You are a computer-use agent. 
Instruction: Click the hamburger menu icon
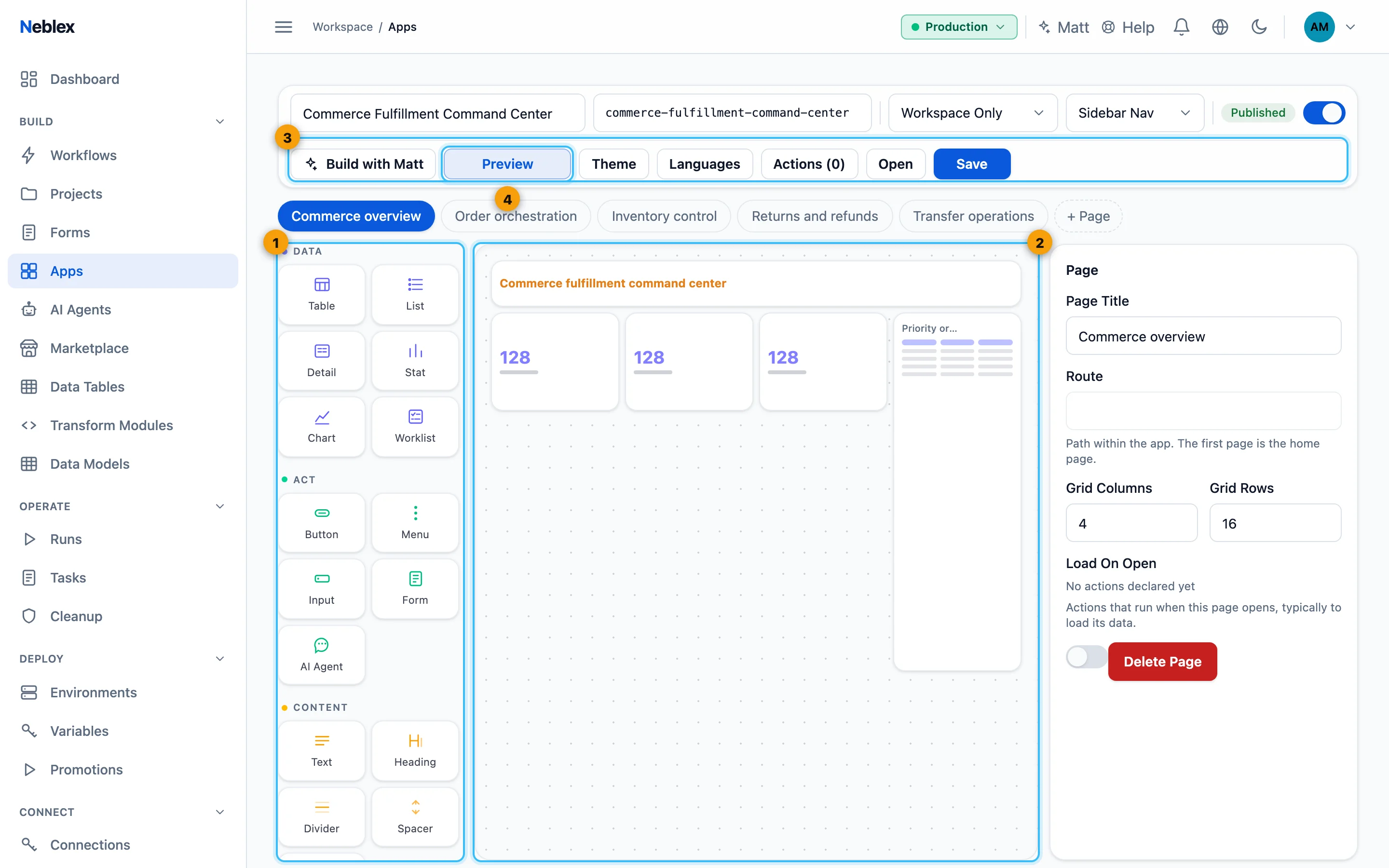pos(283,27)
